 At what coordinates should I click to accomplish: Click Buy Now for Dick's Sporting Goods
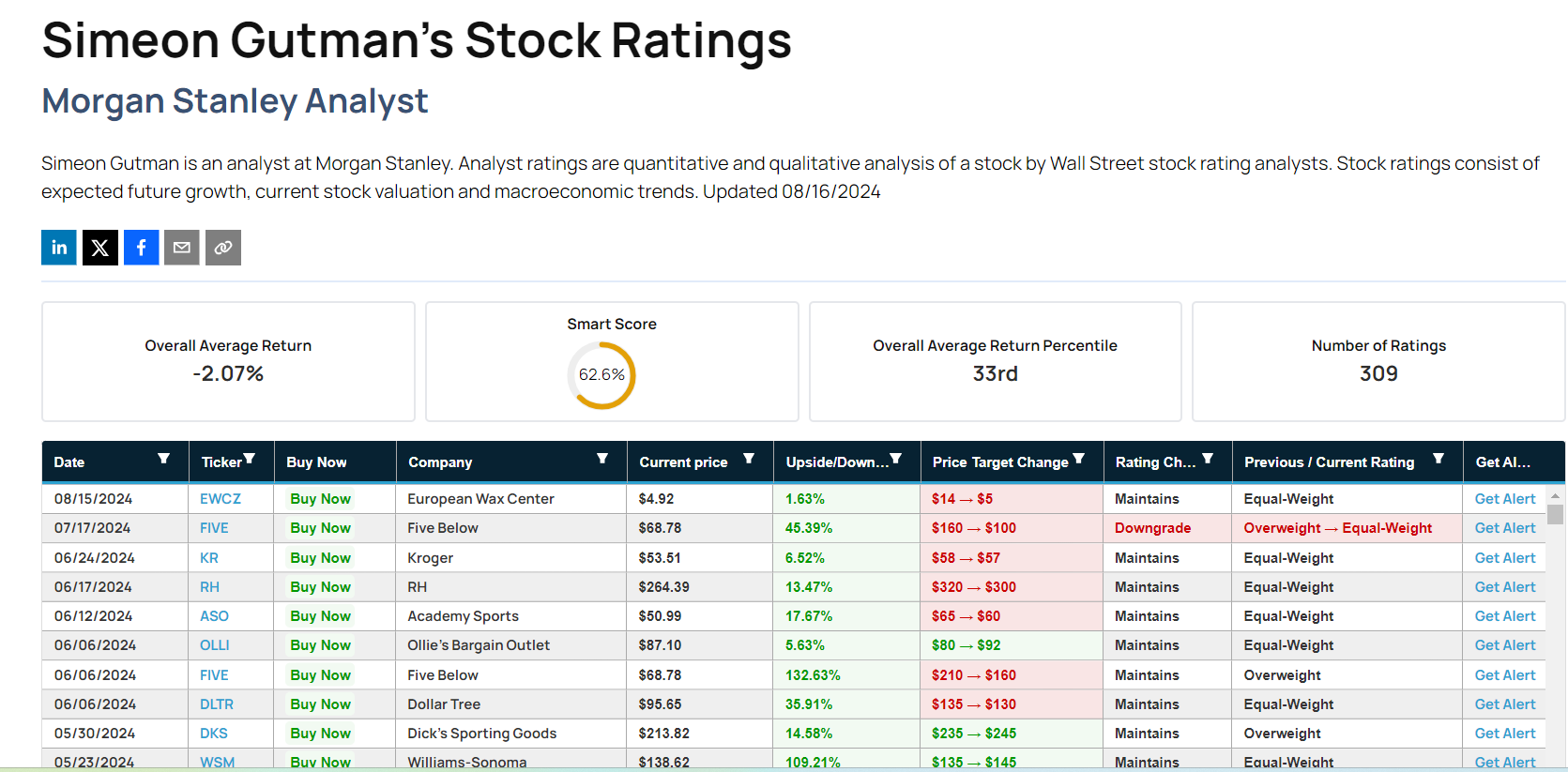click(320, 734)
